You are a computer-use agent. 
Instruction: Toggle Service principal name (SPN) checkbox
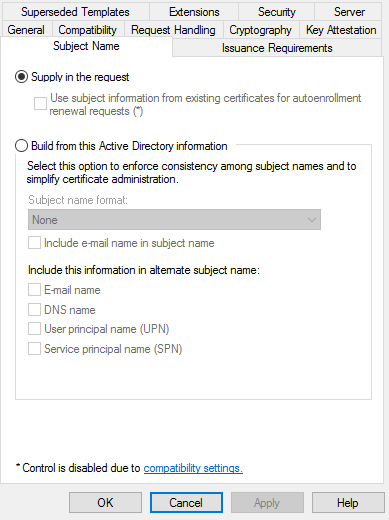(x=34, y=349)
